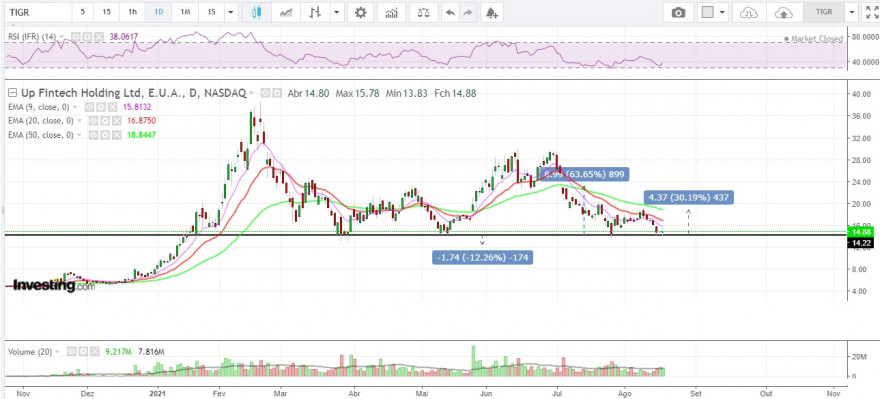Open EMA 20 settings gear
The image size is (880, 399).
[x=104, y=121]
